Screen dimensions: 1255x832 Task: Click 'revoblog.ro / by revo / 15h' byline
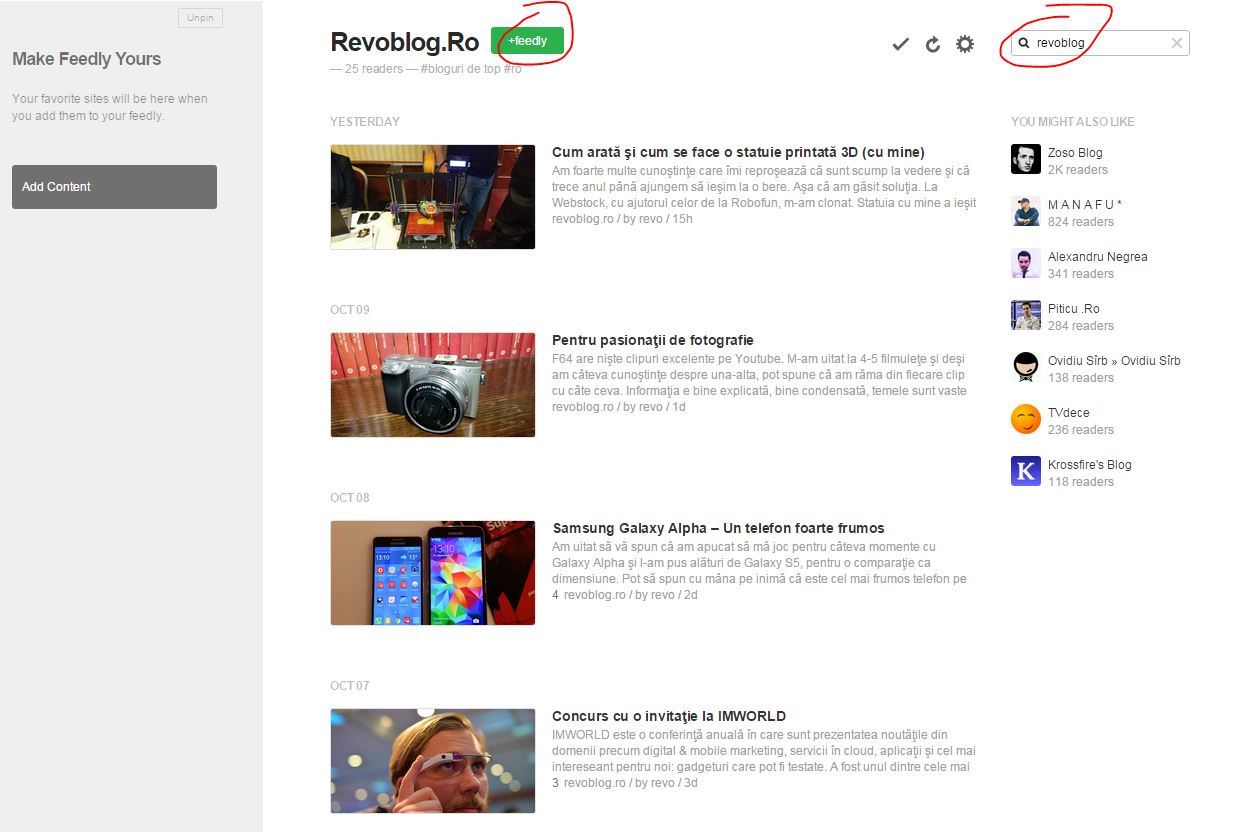pyautogui.click(x=622, y=219)
